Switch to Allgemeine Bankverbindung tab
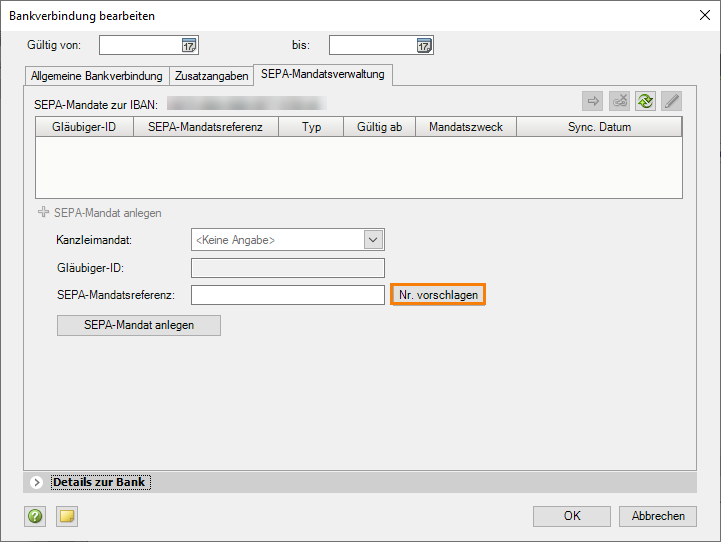 [x=97, y=76]
